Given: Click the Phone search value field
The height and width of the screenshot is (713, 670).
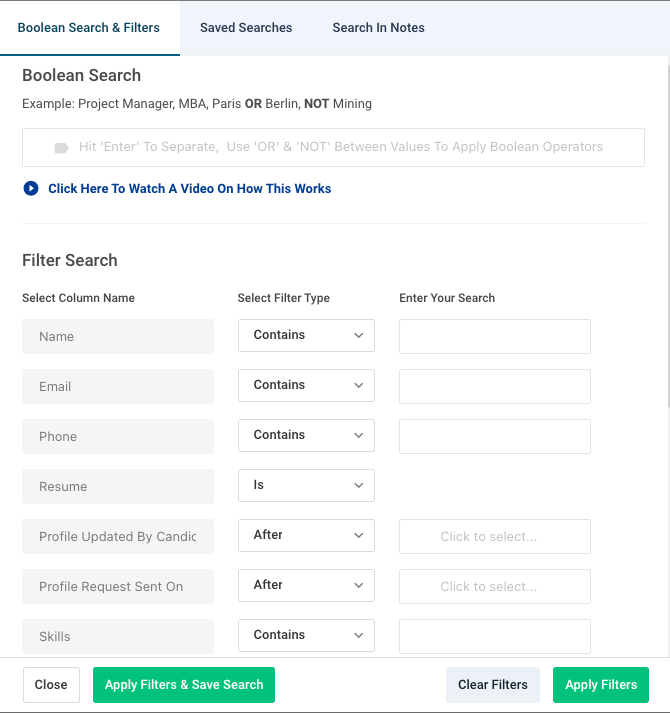Looking at the screenshot, I should (x=495, y=437).
